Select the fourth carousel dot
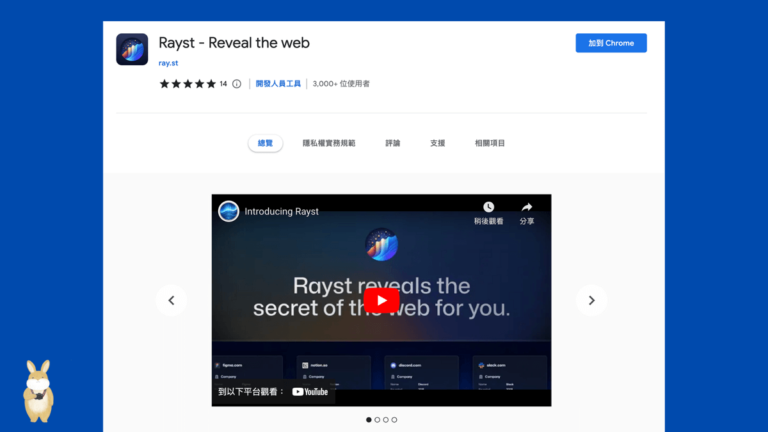 click(394, 420)
